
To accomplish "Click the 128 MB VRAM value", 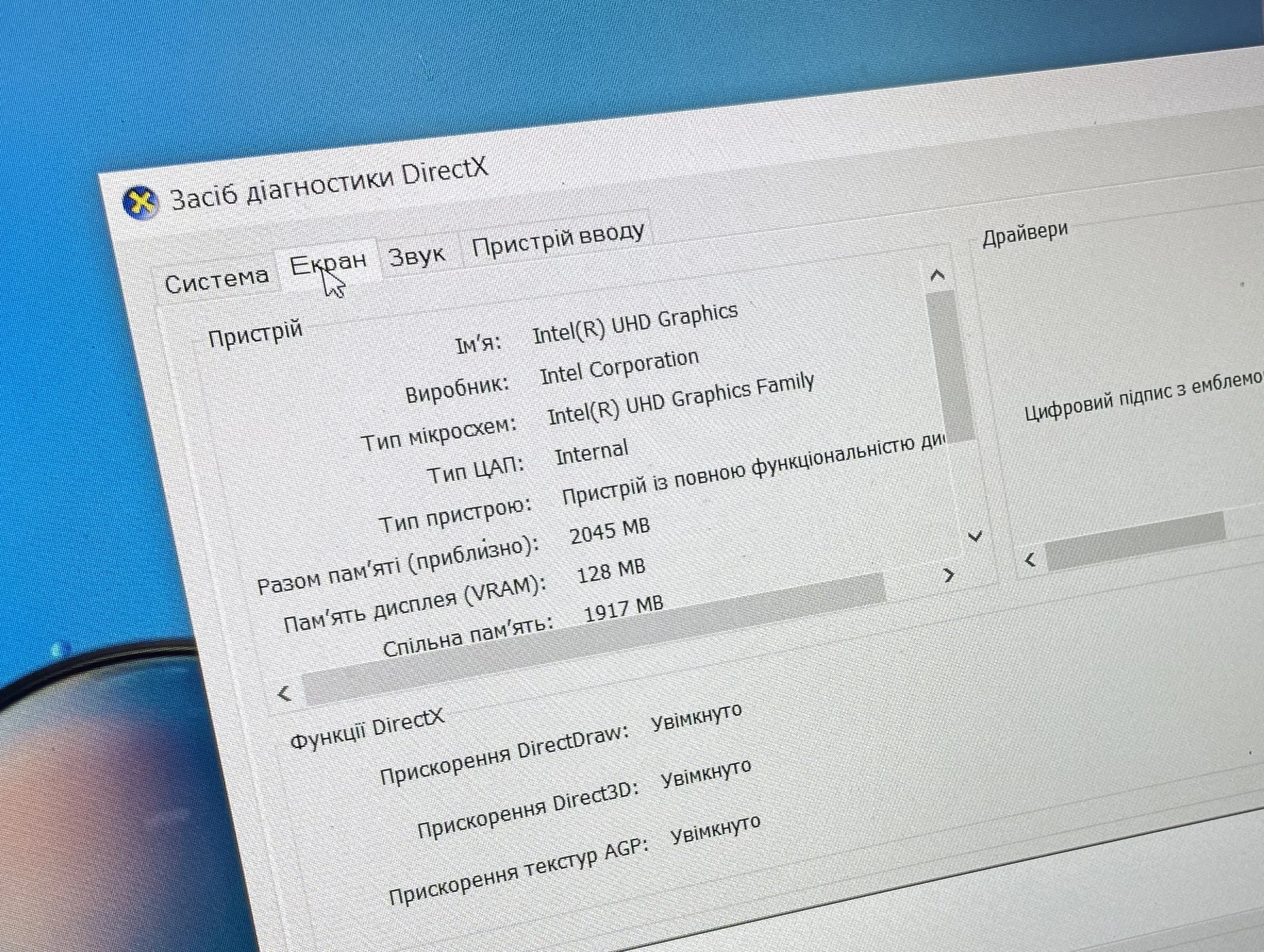I will tap(611, 570).
